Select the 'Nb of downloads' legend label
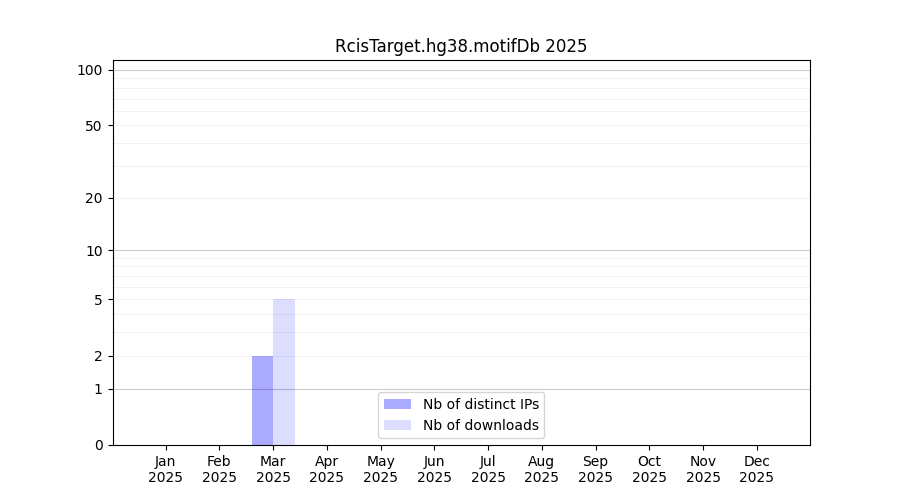The height and width of the screenshot is (500, 900). (480, 425)
